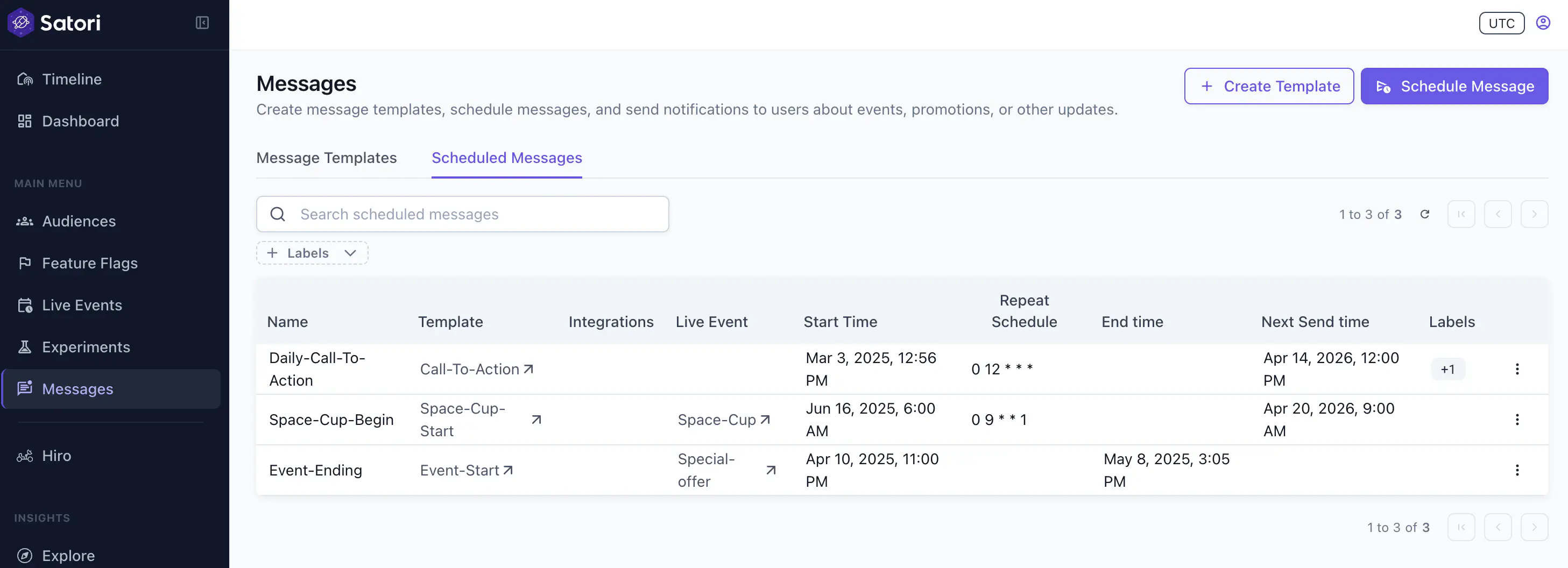
Task: Toggle the UTC timezone button
Action: pyautogui.click(x=1501, y=23)
